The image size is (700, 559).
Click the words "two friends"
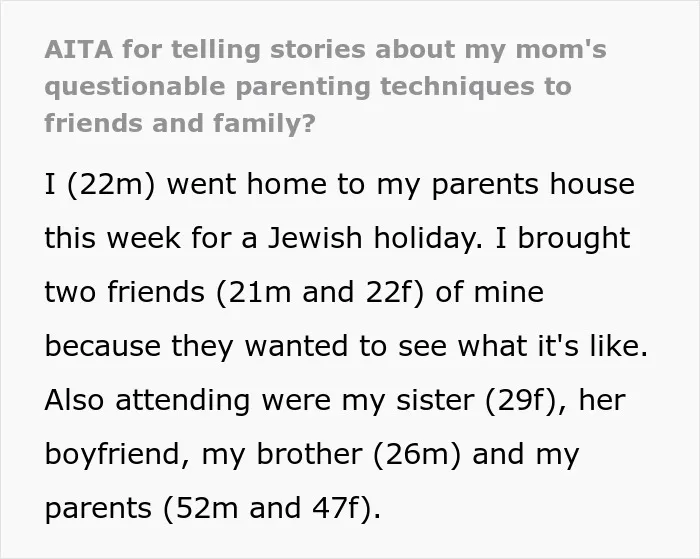tap(125, 292)
